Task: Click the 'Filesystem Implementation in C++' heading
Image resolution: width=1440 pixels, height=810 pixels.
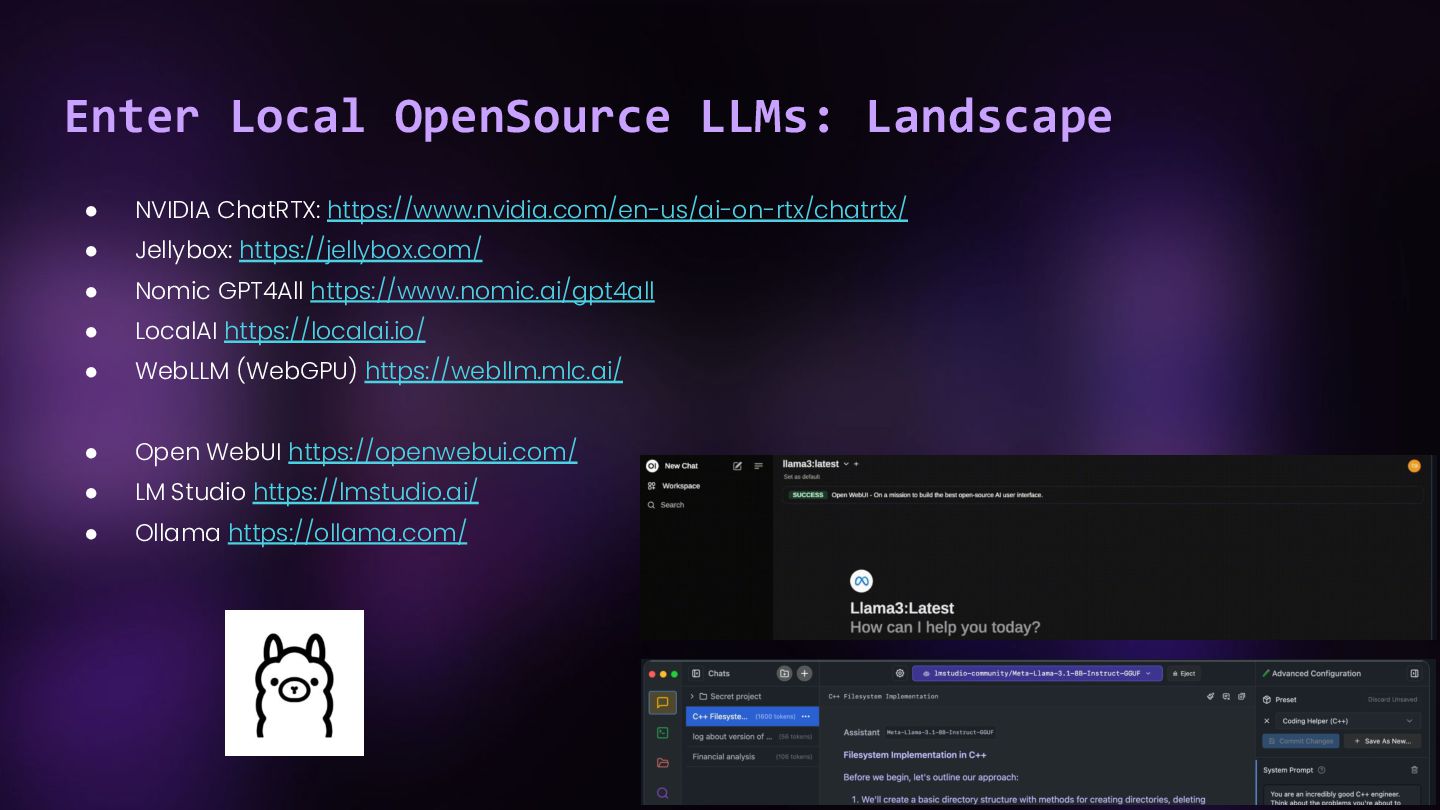Action: click(x=915, y=755)
